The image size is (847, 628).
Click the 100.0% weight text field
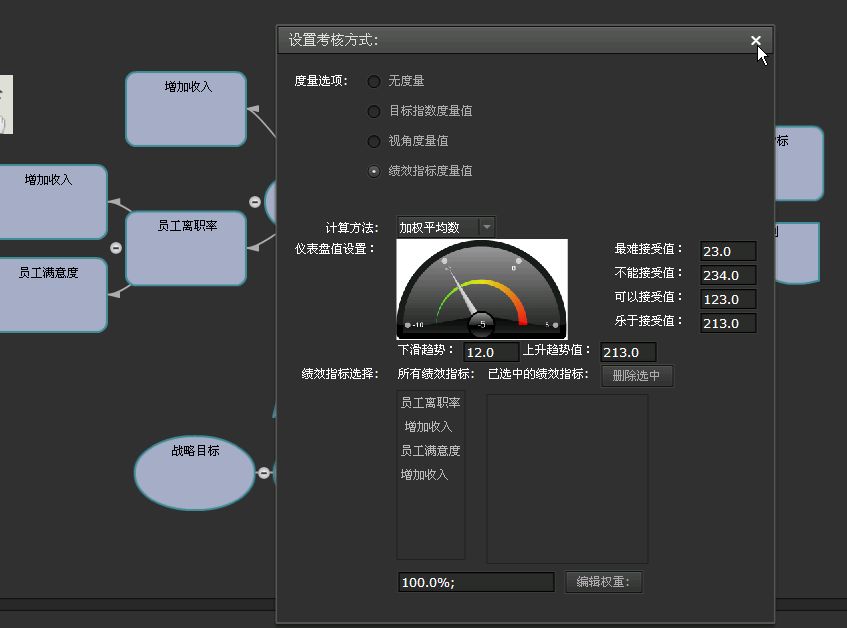[475, 582]
